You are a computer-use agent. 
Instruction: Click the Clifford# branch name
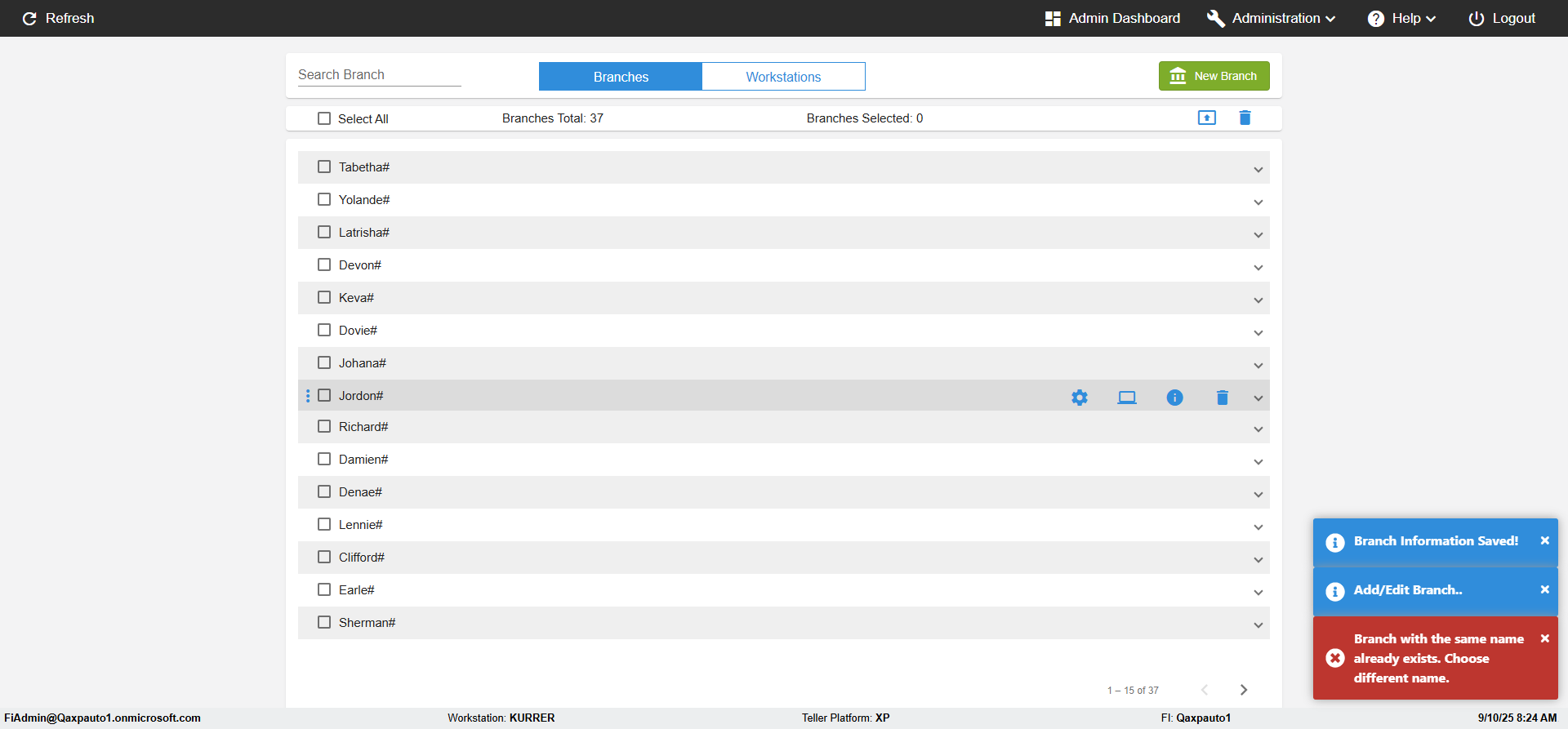pyautogui.click(x=362, y=558)
